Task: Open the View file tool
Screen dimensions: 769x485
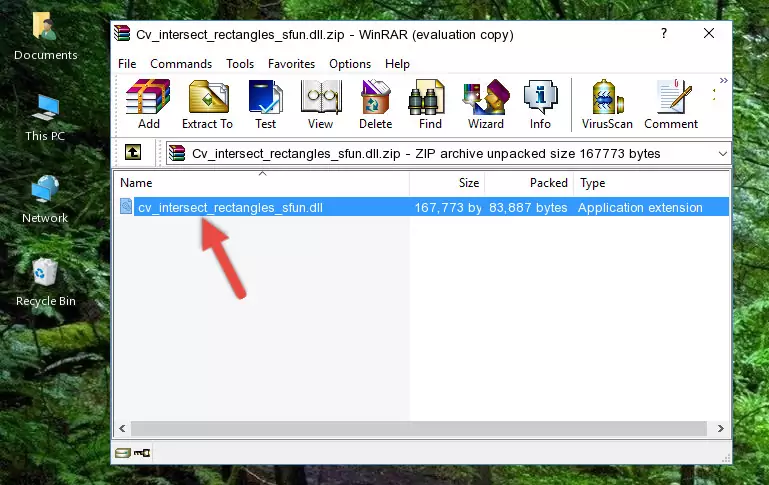Action: pos(321,104)
